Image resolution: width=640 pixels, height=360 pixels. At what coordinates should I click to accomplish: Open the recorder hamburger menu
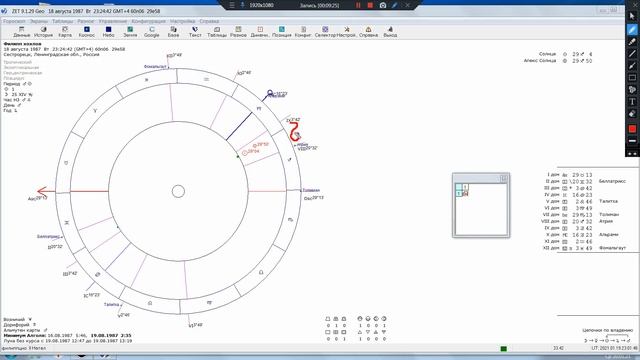tap(232, 5)
